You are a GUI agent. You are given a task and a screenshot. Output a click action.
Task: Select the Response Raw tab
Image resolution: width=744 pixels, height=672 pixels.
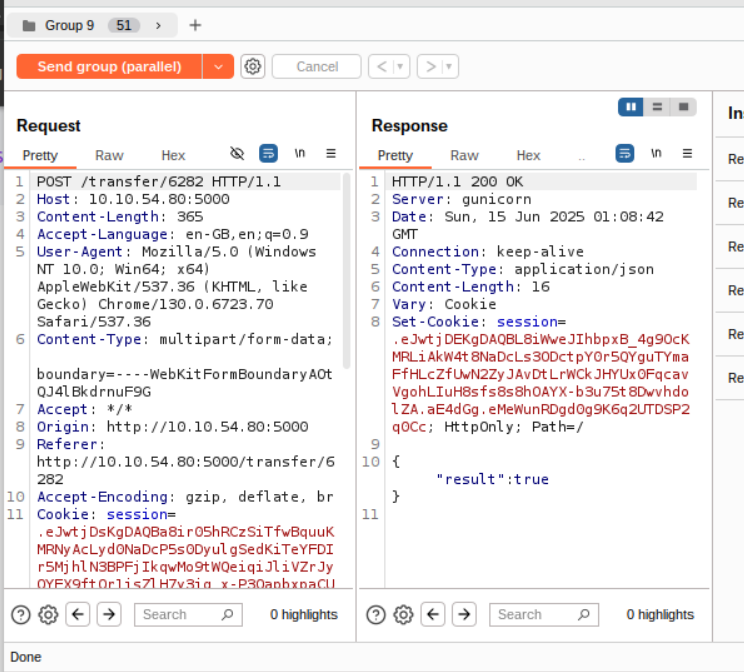tap(465, 156)
